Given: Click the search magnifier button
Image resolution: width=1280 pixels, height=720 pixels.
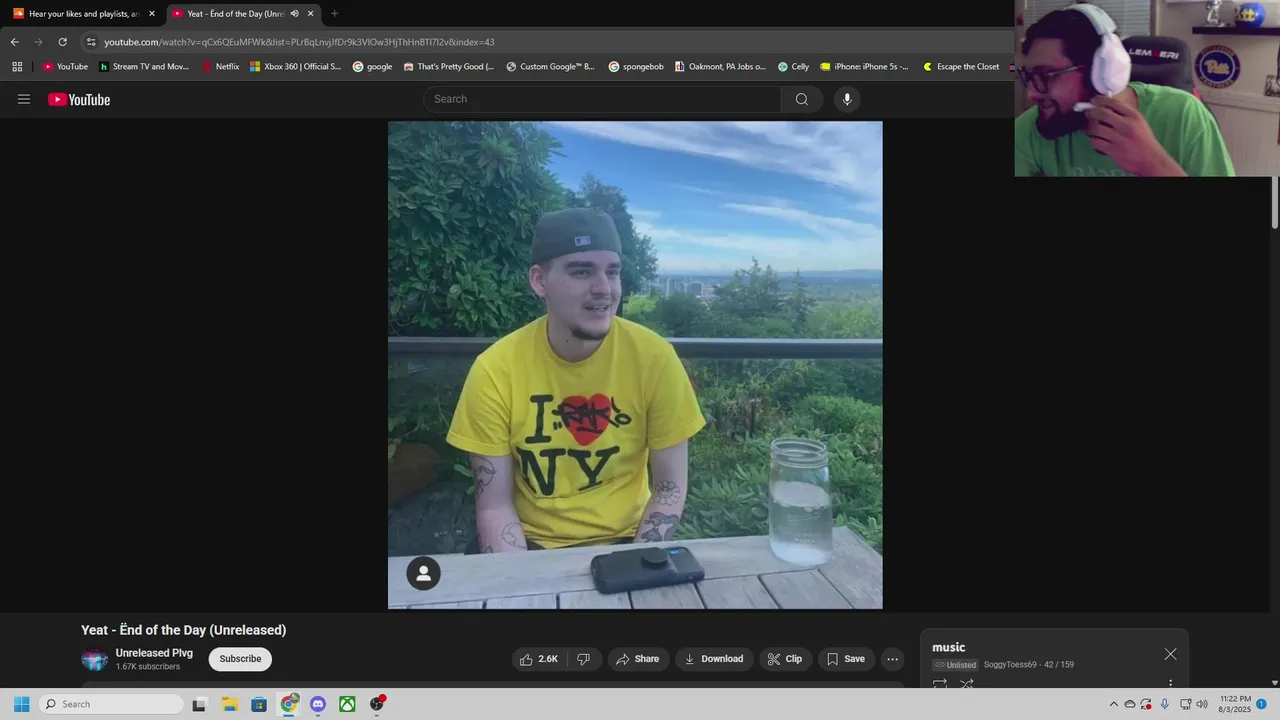Looking at the screenshot, I should point(802,99).
